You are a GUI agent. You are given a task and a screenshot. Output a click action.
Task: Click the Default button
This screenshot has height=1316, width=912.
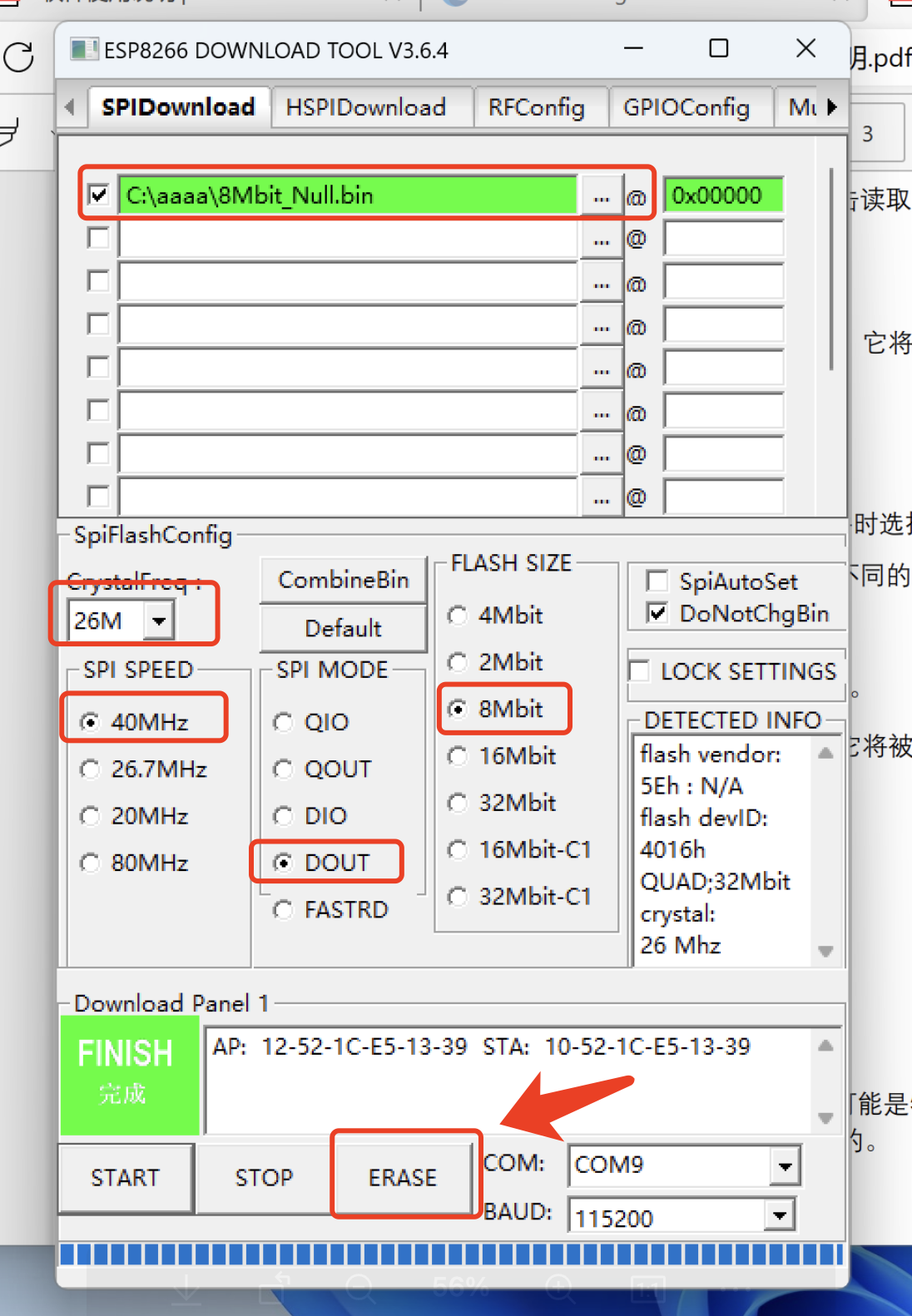[x=343, y=628]
